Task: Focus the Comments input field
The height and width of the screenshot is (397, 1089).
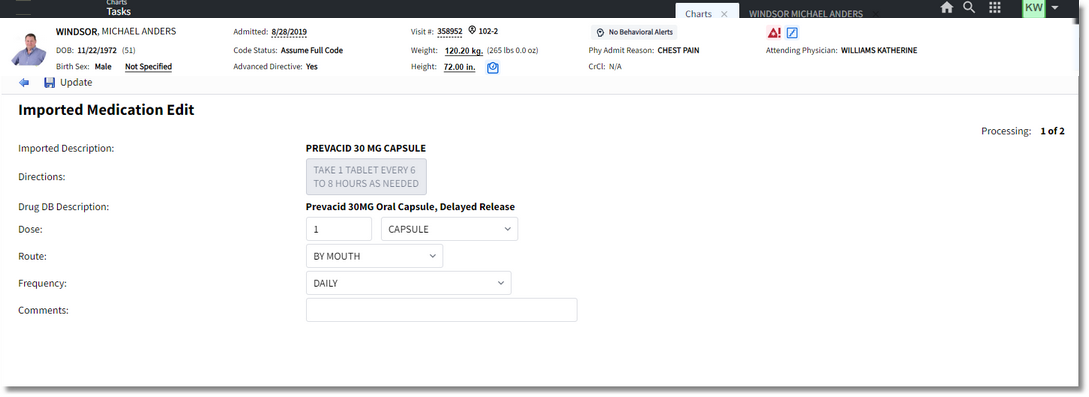Action: coord(442,310)
